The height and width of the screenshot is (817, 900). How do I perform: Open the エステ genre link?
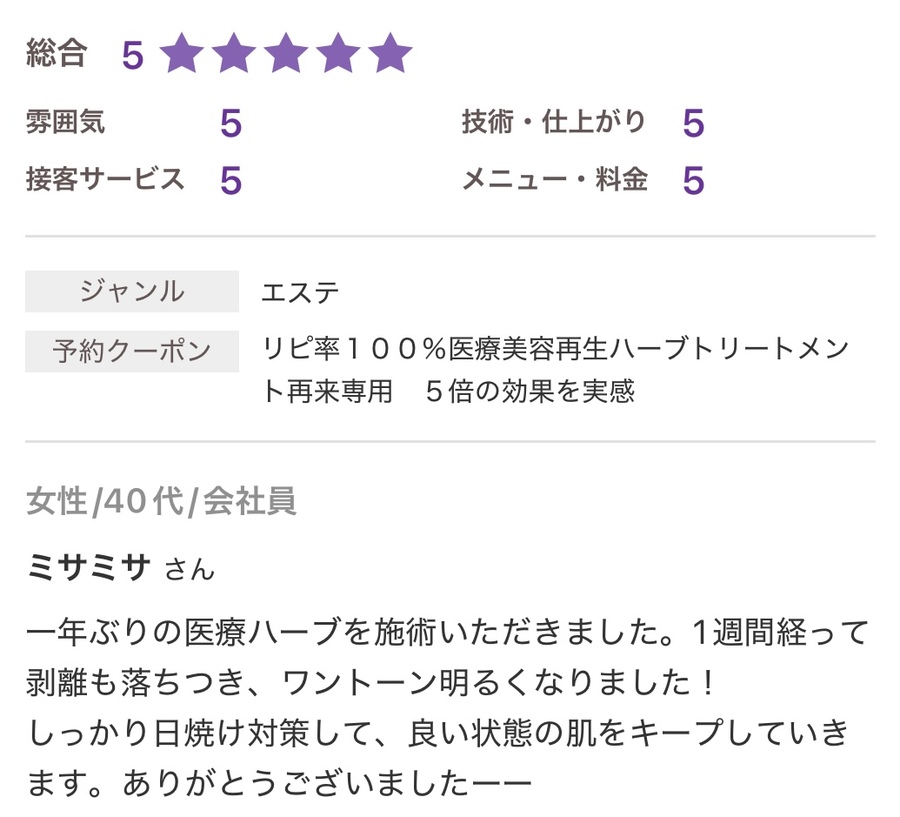(299, 292)
